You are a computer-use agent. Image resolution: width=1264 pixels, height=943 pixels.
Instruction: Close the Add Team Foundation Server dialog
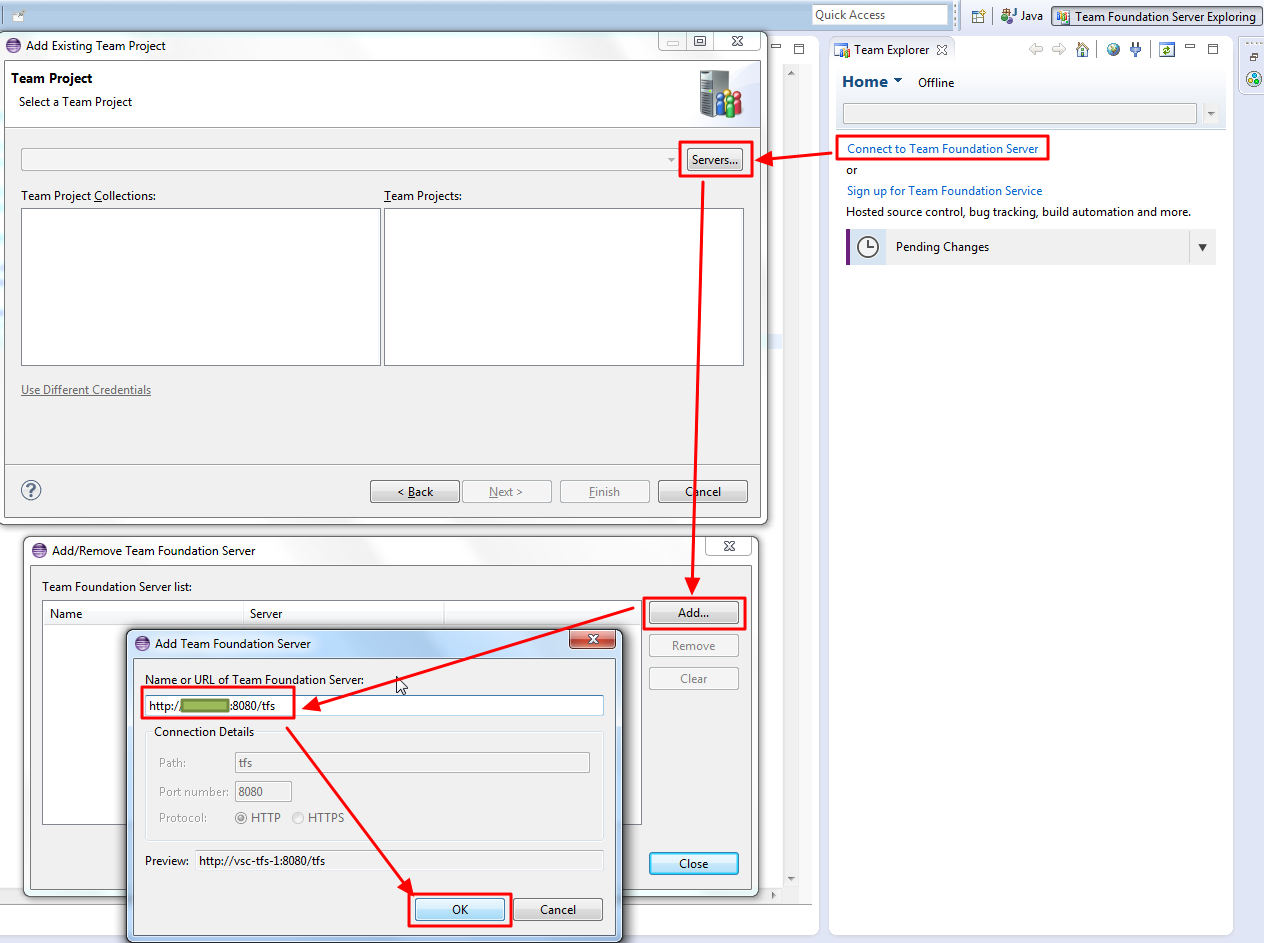pos(592,640)
